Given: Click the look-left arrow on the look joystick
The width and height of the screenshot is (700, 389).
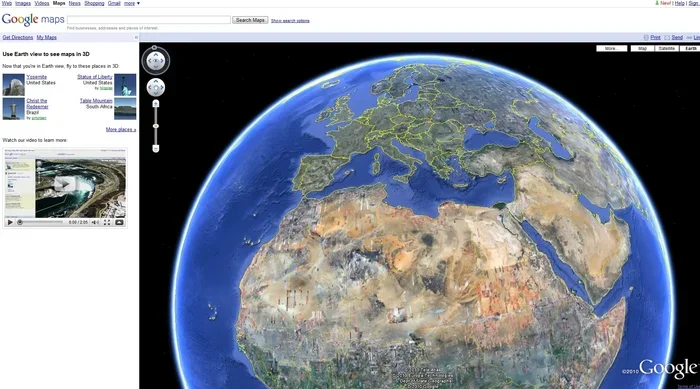Looking at the screenshot, I should 150,61.
